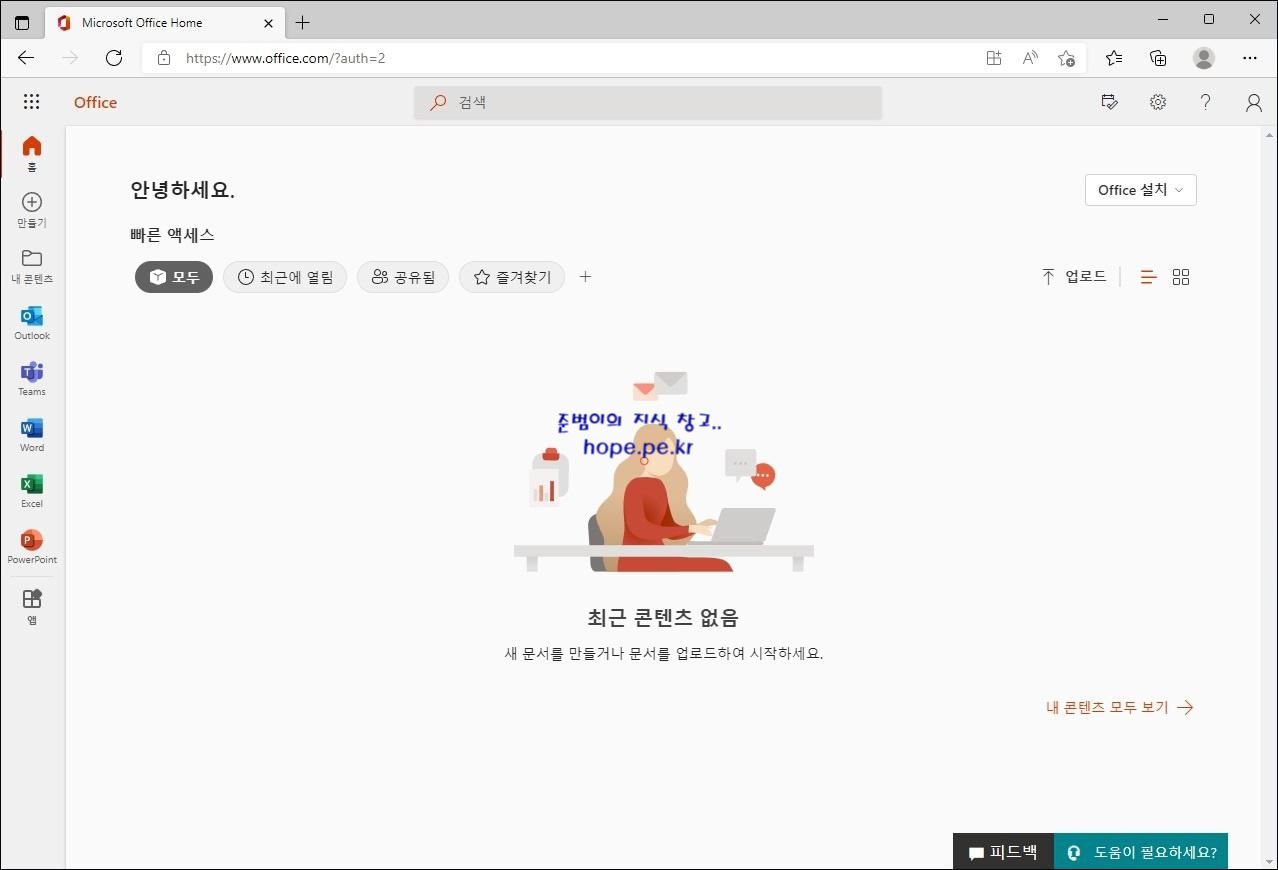
Task: Expand the Office 설치 dropdown
Action: coord(1141,190)
